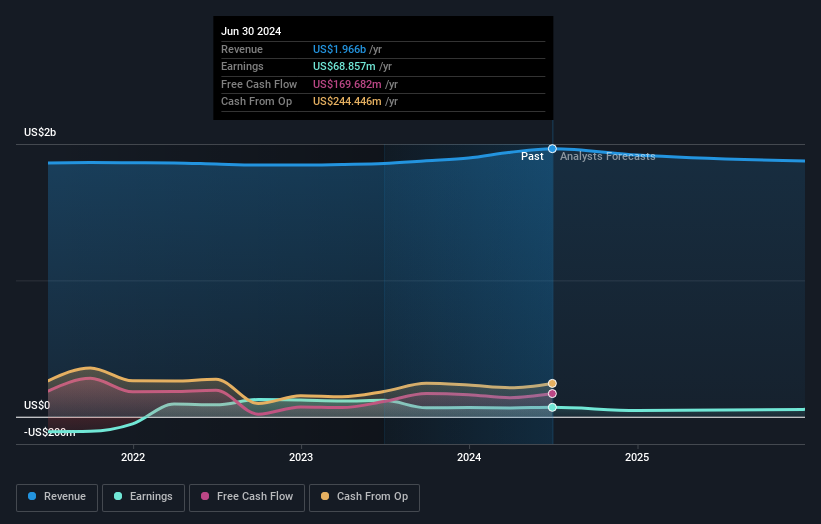Click the orange Cash From Op data point
Image resolution: width=821 pixels, height=524 pixels.
tap(552, 383)
